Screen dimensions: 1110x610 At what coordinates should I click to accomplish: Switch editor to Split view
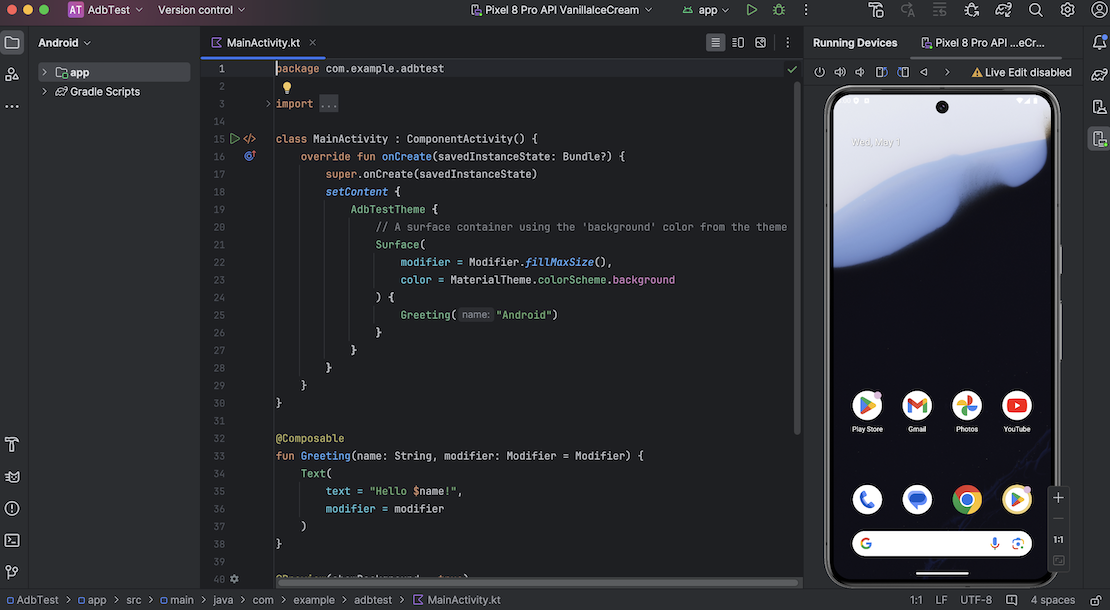(738, 42)
